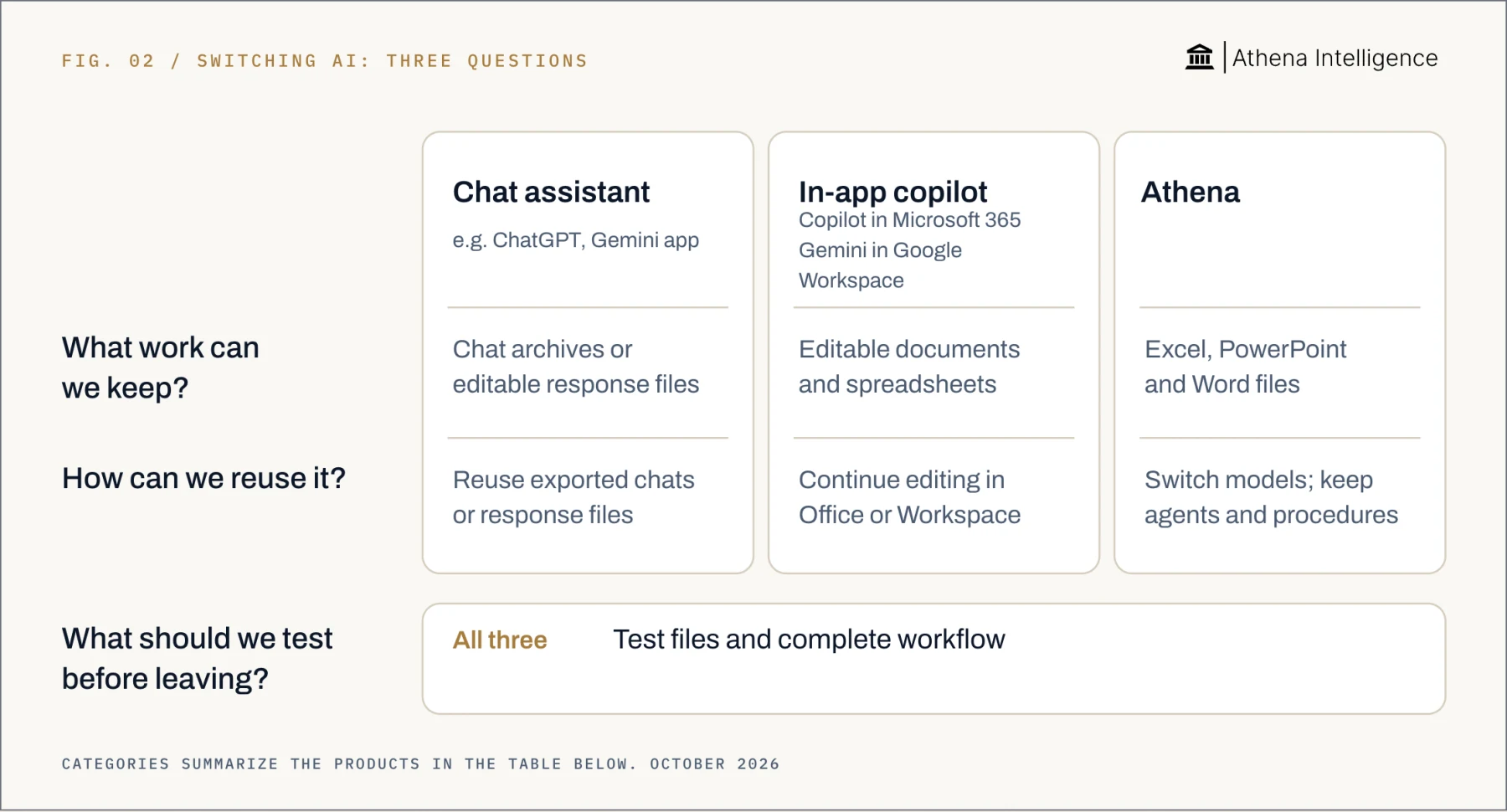Click 'Continue editing in Office or Workspace'

[909, 497]
